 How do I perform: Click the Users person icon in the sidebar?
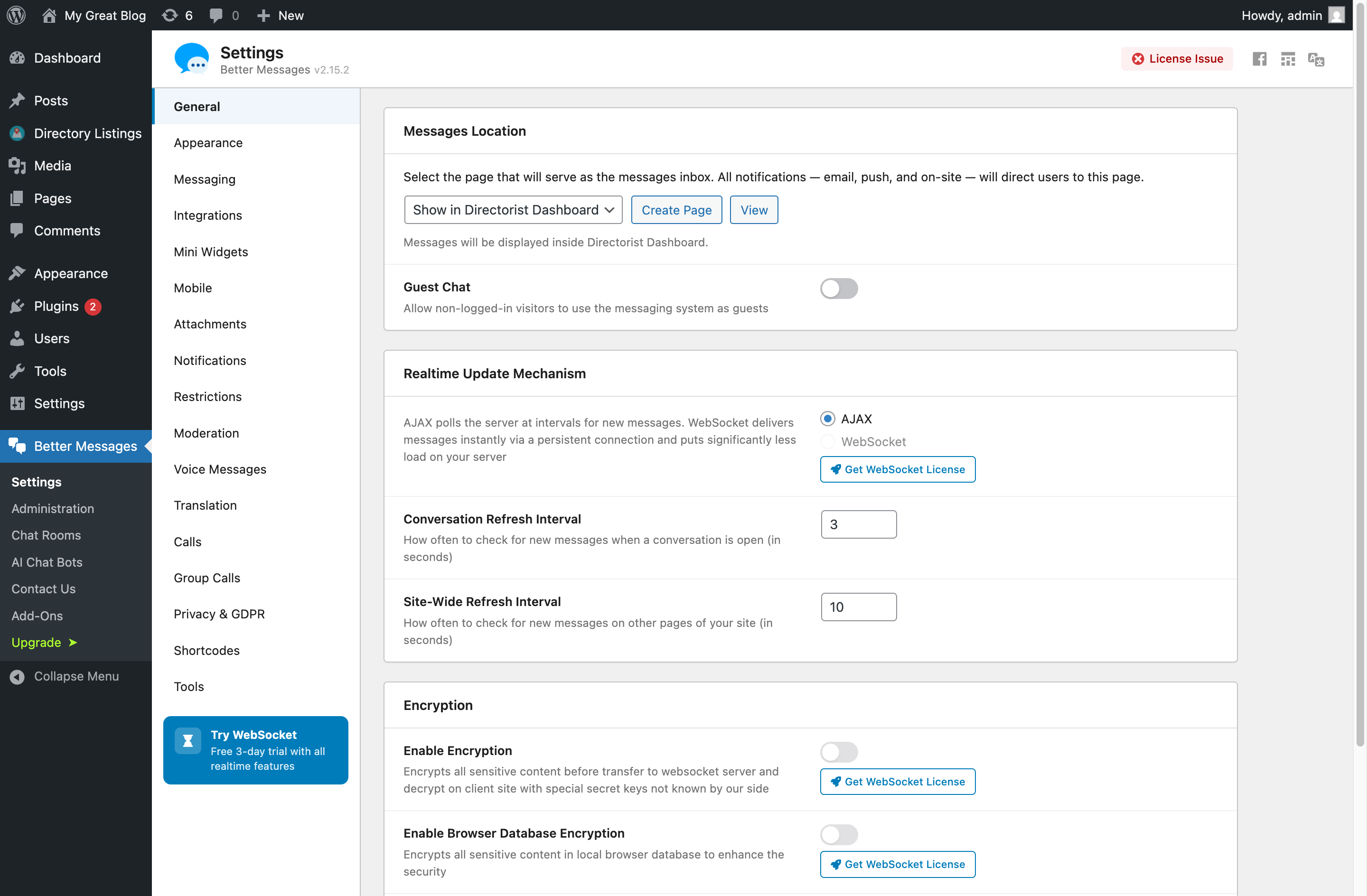coord(17,338)
